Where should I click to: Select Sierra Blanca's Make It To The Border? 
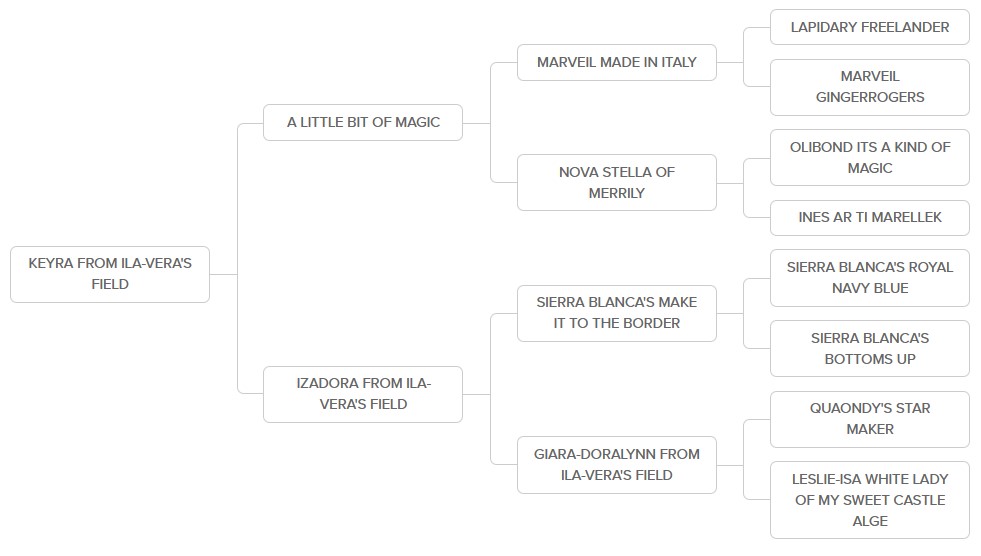click(616, 313)
